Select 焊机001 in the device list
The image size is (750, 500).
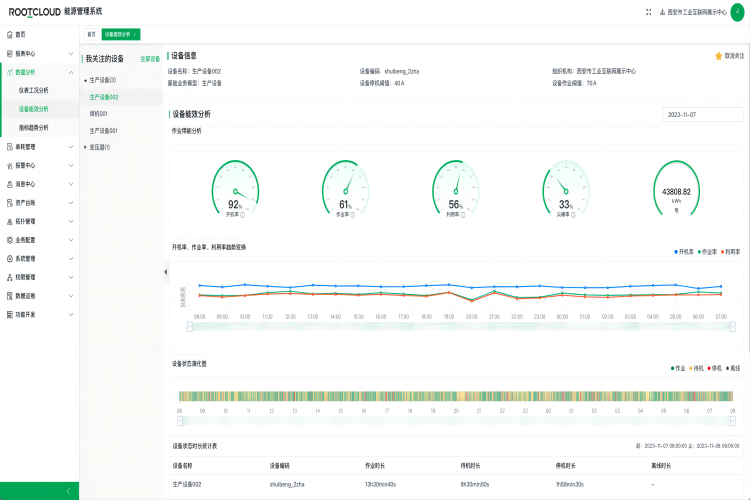(98, 113)
